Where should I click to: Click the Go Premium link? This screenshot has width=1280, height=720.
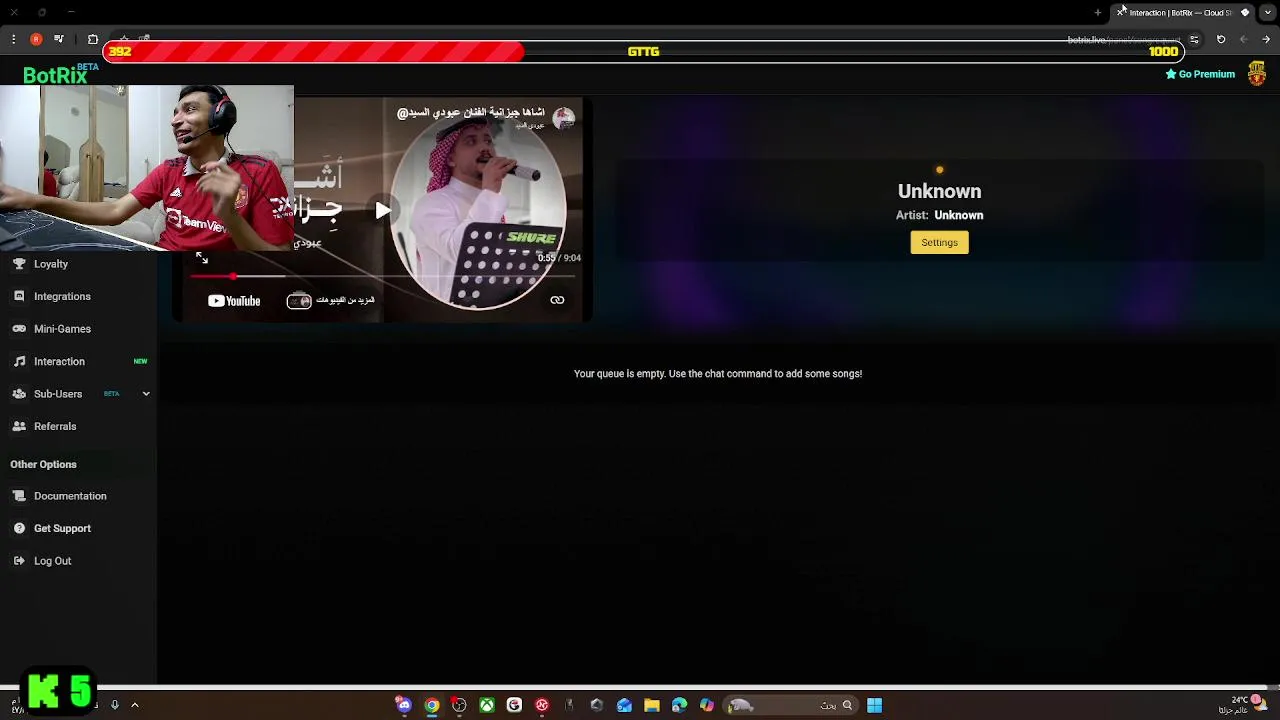click(1200, 74)
